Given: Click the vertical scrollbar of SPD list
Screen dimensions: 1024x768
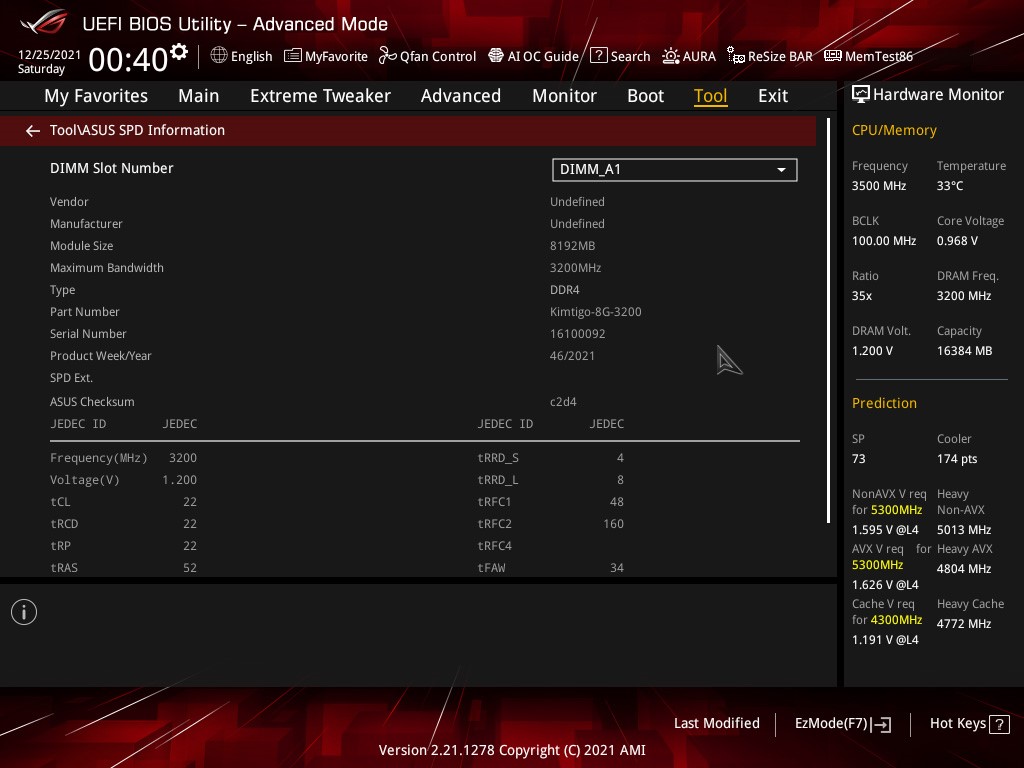Looking at the screenshot, I should (829, 320).
